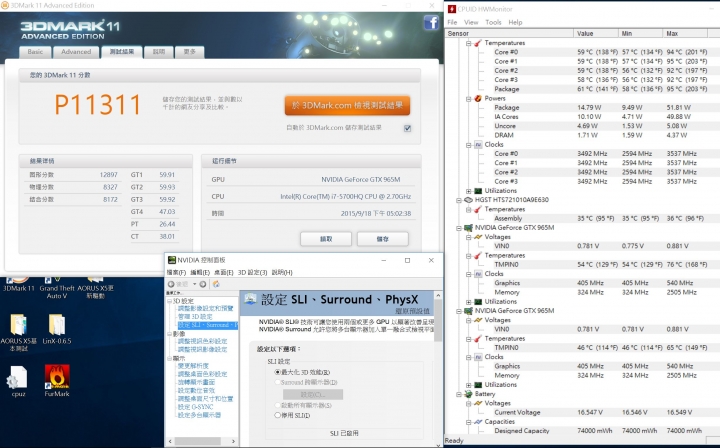Viewport: 720px width, 448px height.
Task: Launch Grand Theft Auto V desktop shortcut
Action: click(57, 288)
